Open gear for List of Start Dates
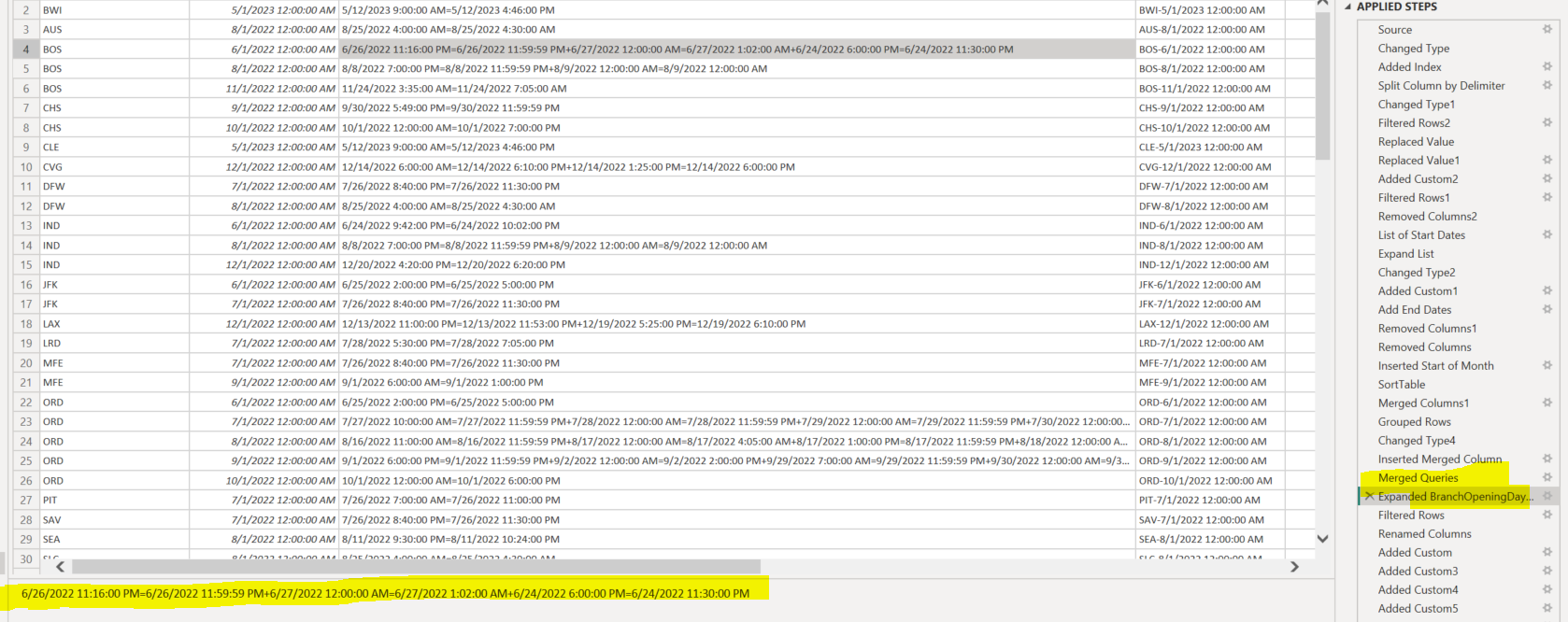This screenshot has width=1568, height=622. click(1547, 234)
